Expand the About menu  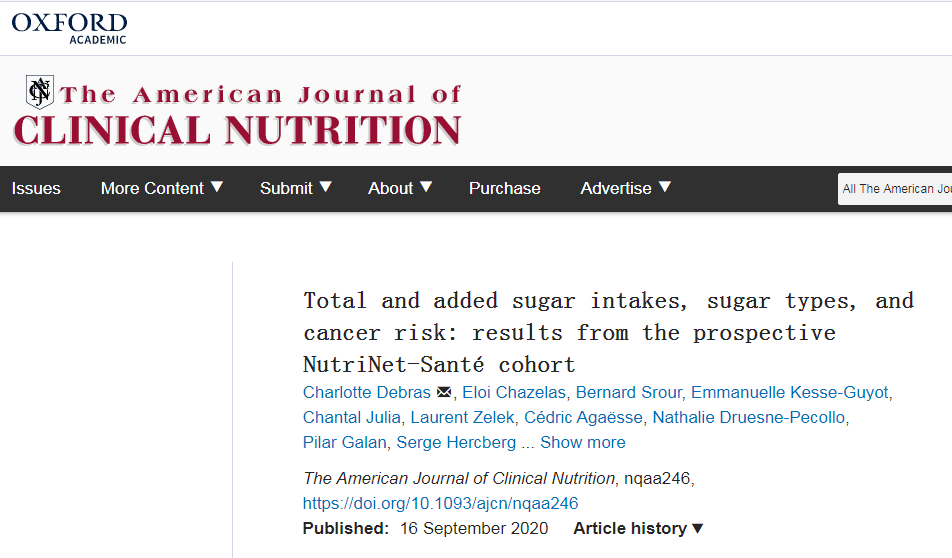coord(400,188)
